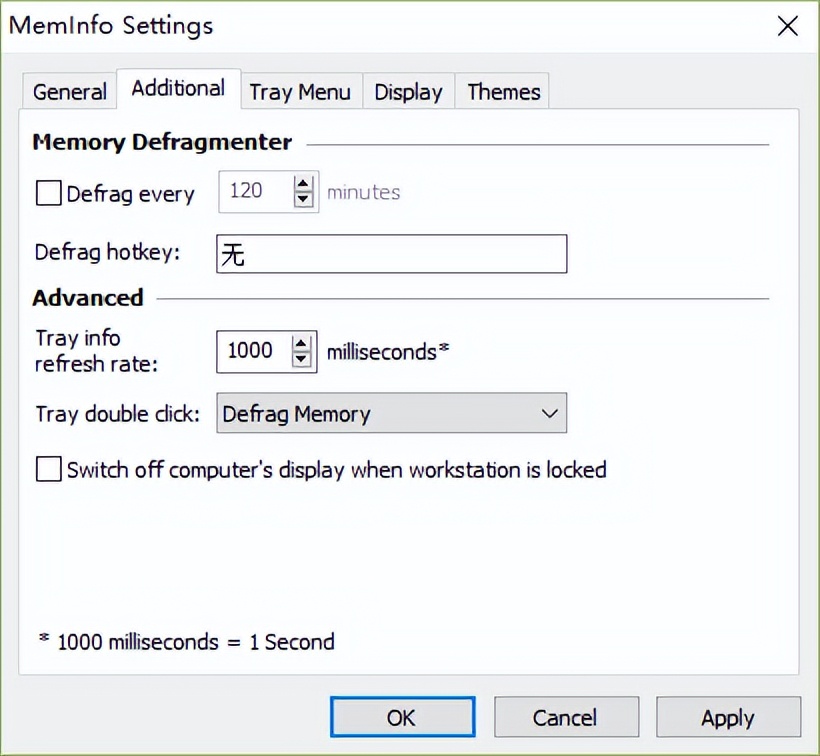The width and height of the screenshot is (820, 756).
Task: Switch to the General tab
Action: coord(69,92)
